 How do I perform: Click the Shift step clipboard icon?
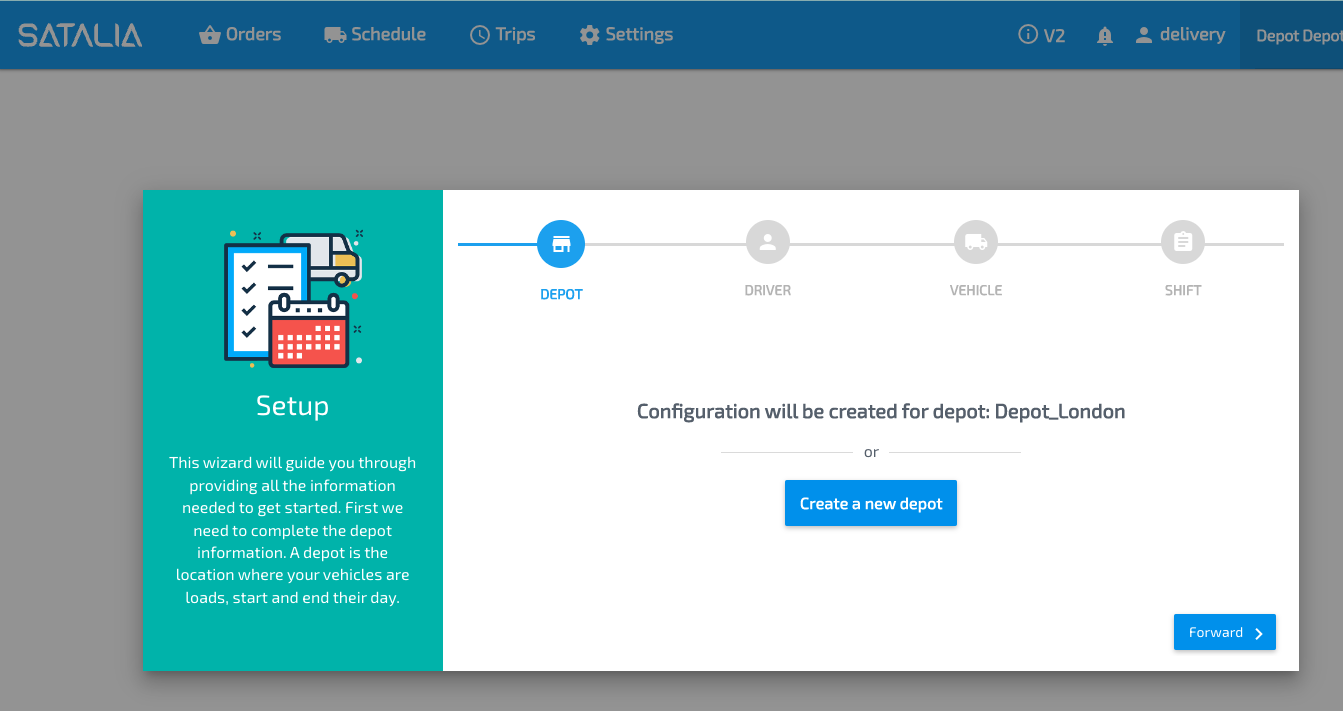coord(1183,242)
